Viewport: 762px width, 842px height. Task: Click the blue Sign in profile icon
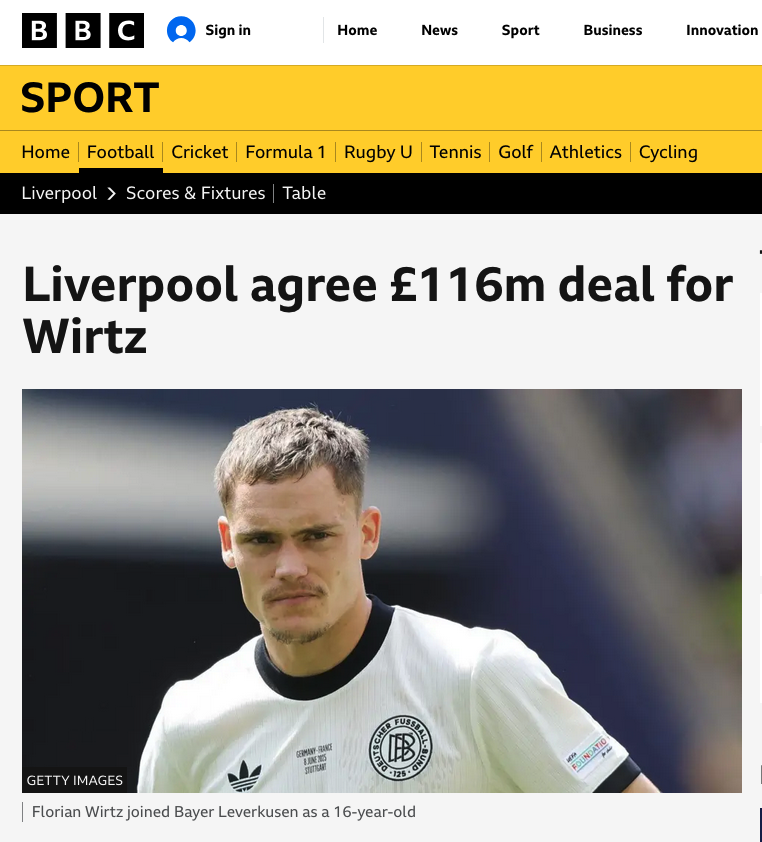[x=181, y=30]
